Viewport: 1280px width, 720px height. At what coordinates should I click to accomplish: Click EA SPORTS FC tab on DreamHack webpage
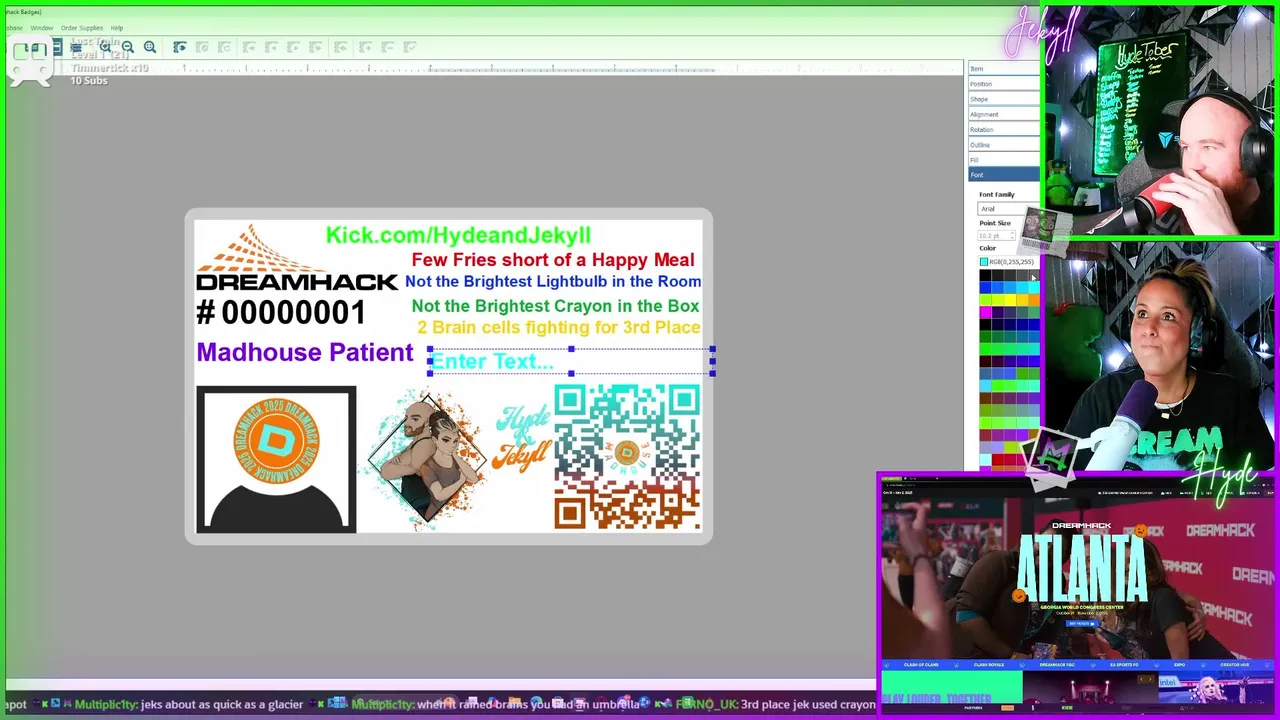click(x=1125, y=665)
